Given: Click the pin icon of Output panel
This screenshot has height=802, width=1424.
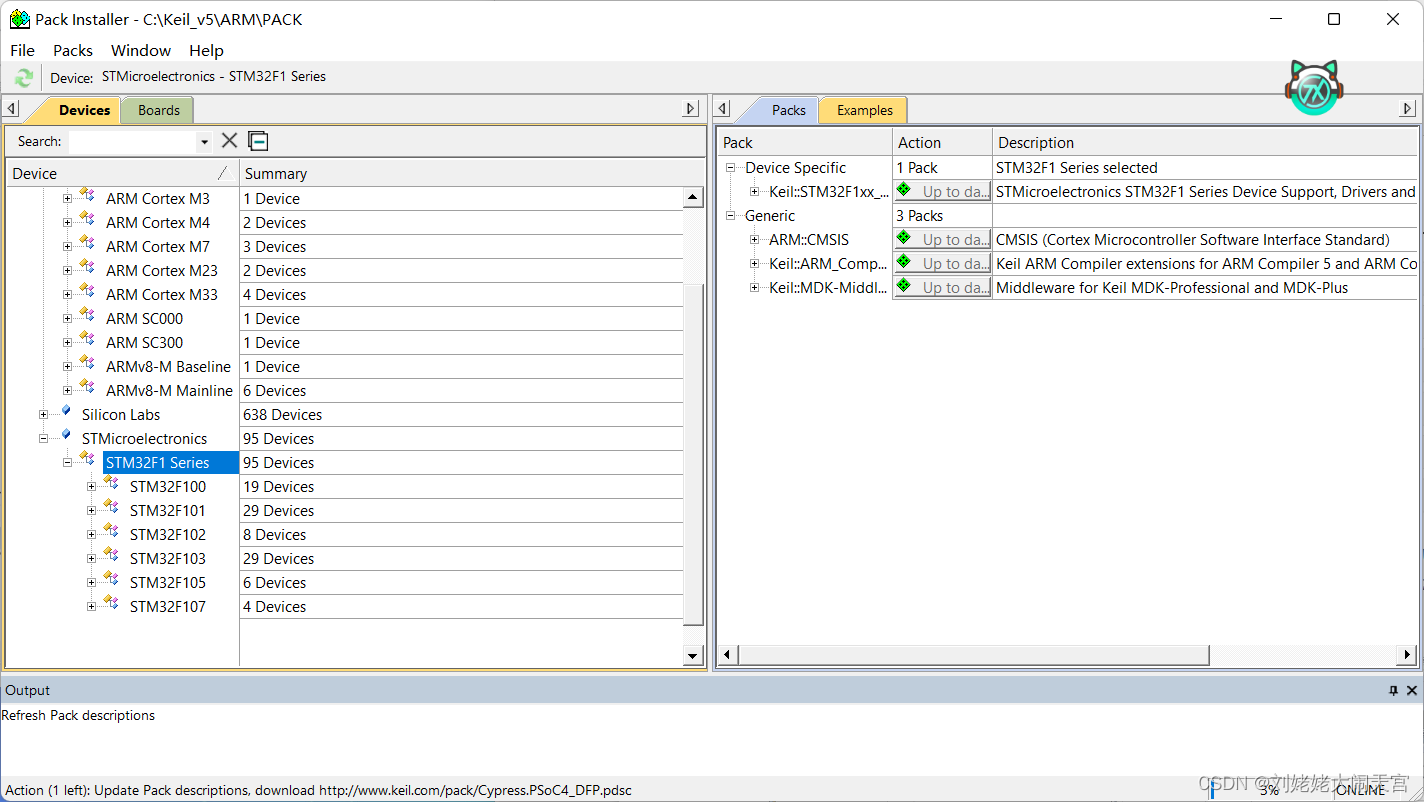Looking at the screenshot, I should pos(1393,690).
